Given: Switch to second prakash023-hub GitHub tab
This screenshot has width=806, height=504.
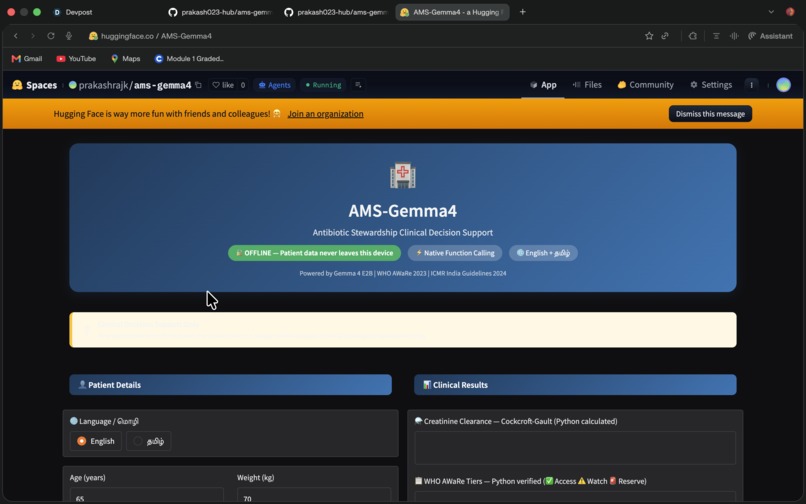Looking at the screenshot, I should click(336, 12).
